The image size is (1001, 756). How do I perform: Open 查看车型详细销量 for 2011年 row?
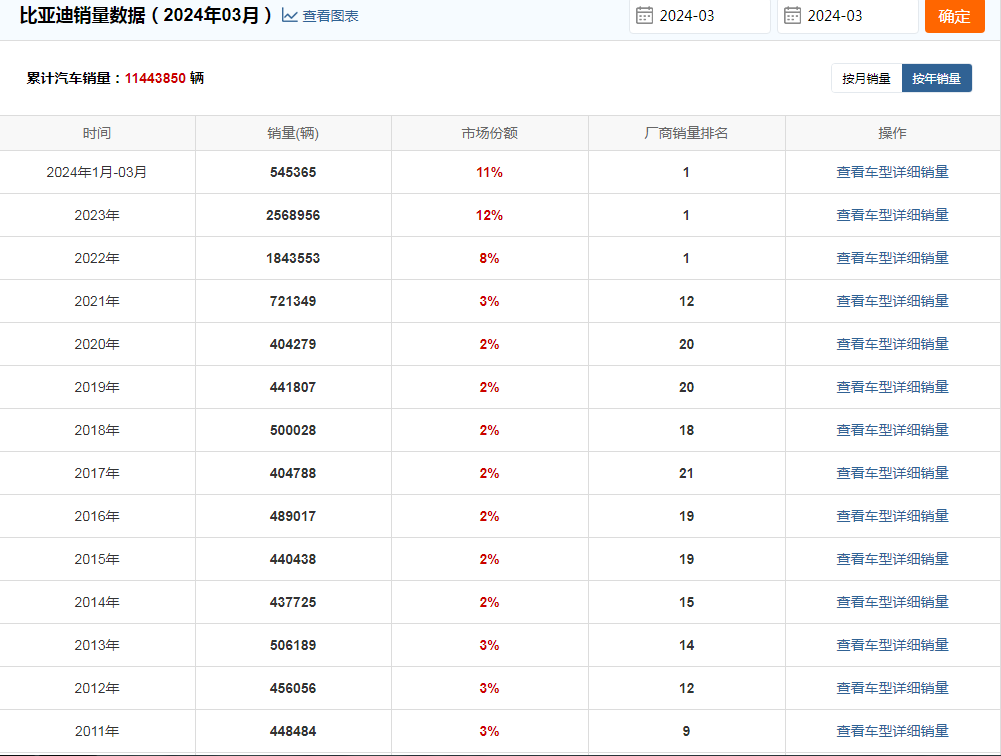[892, 731]
